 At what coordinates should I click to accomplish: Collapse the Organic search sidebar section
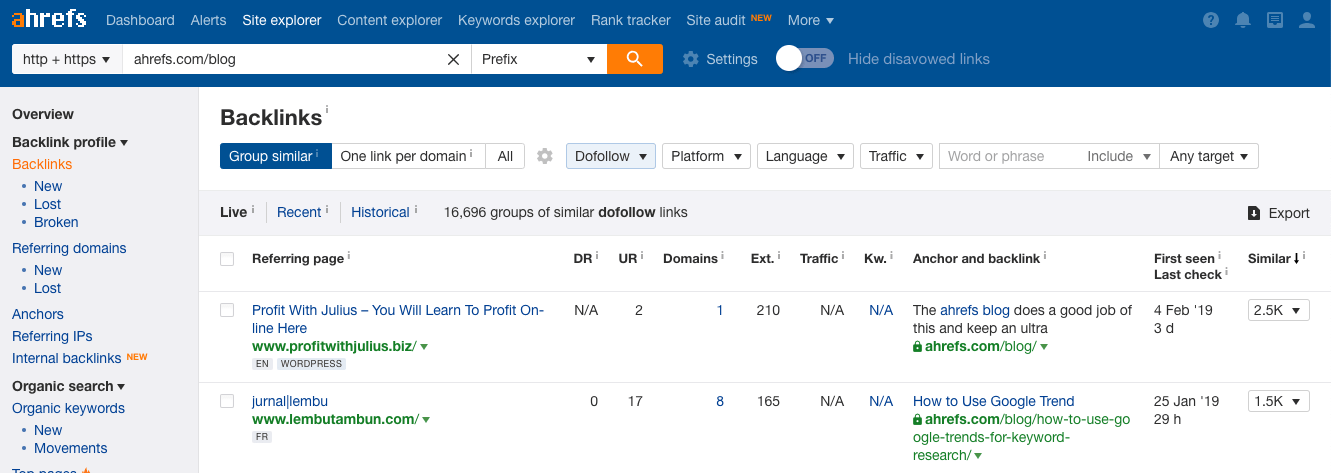pyautogui.click(x=68, y=386)
